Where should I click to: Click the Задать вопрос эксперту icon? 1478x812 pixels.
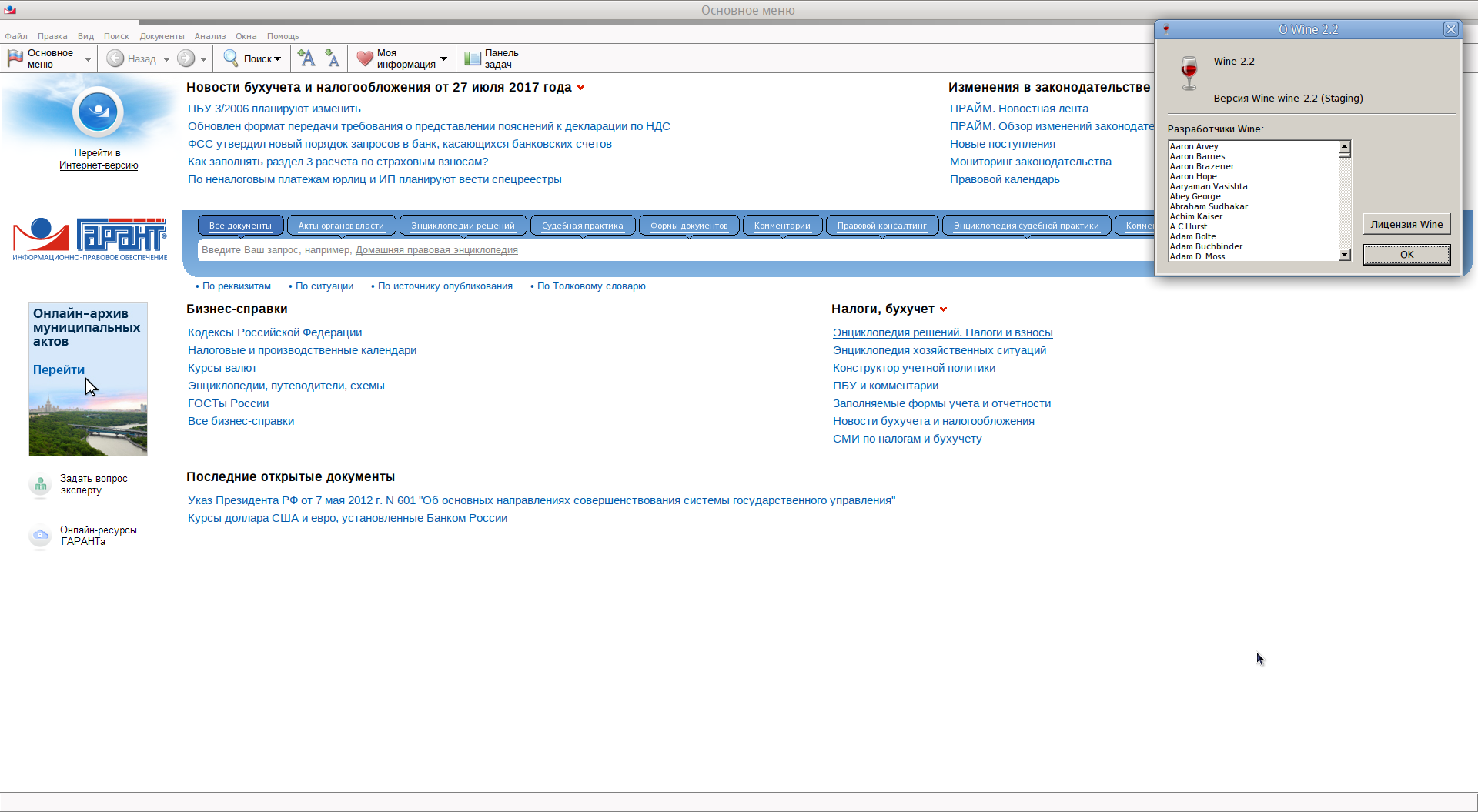click(x=41, y=485)
